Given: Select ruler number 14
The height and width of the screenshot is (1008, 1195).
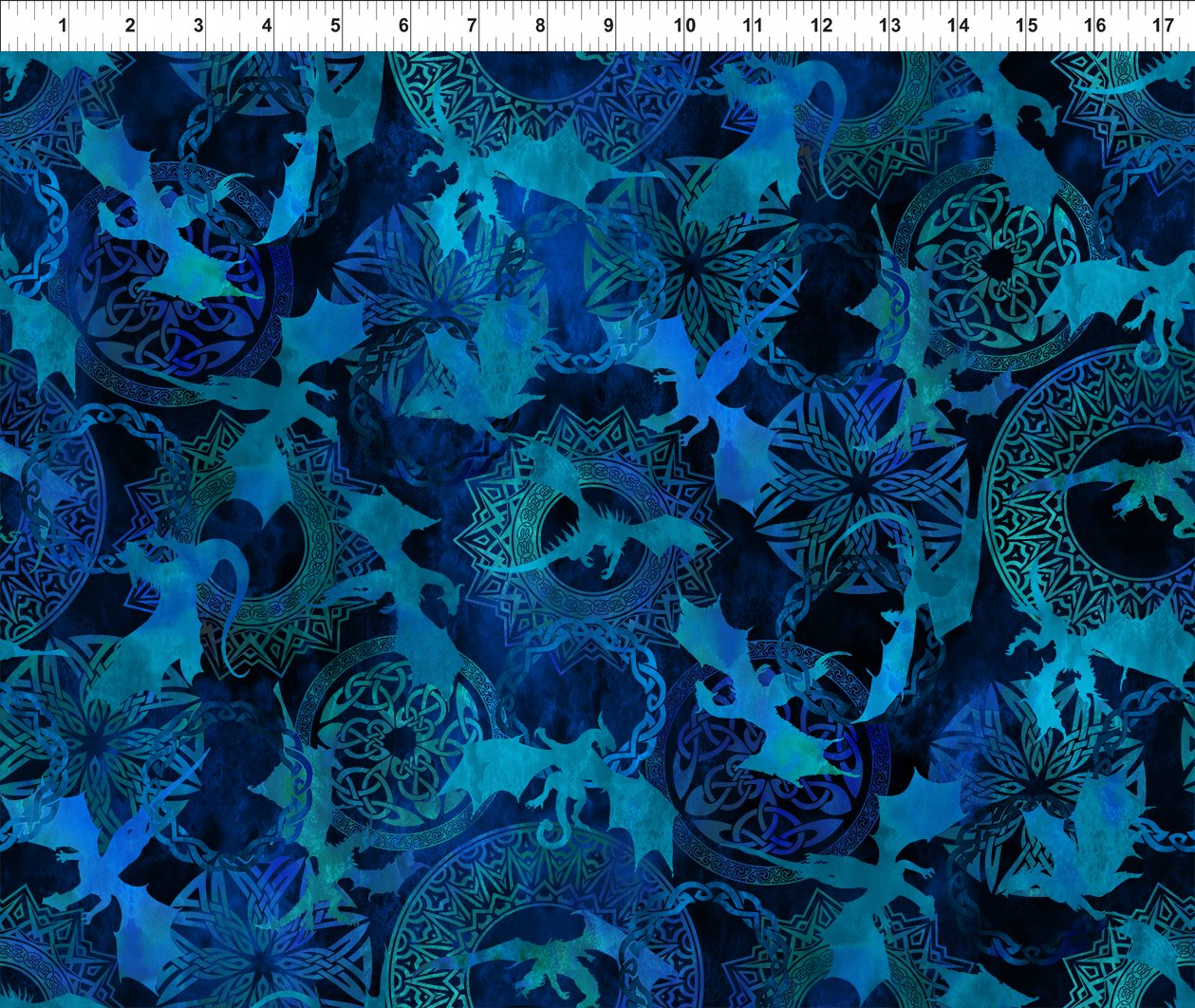Looking at the screenshot, I should click(959, 26).
